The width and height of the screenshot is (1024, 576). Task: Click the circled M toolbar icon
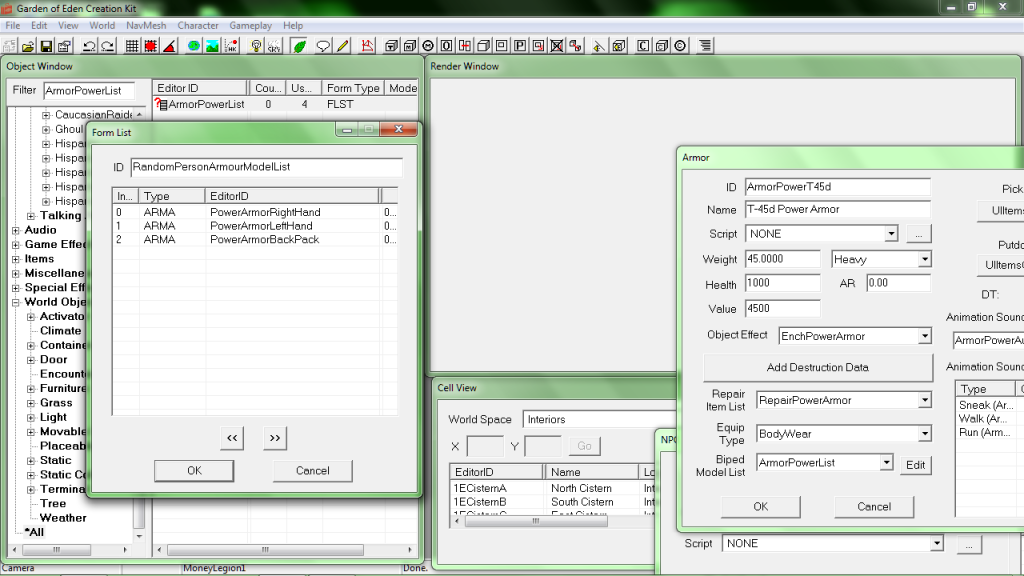(428, 46)
